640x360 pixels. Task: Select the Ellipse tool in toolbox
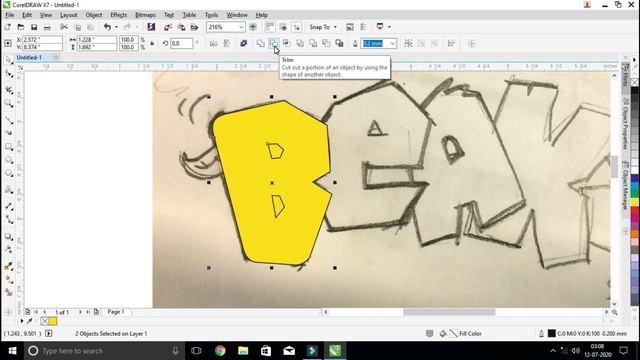[x=9, y=160]
